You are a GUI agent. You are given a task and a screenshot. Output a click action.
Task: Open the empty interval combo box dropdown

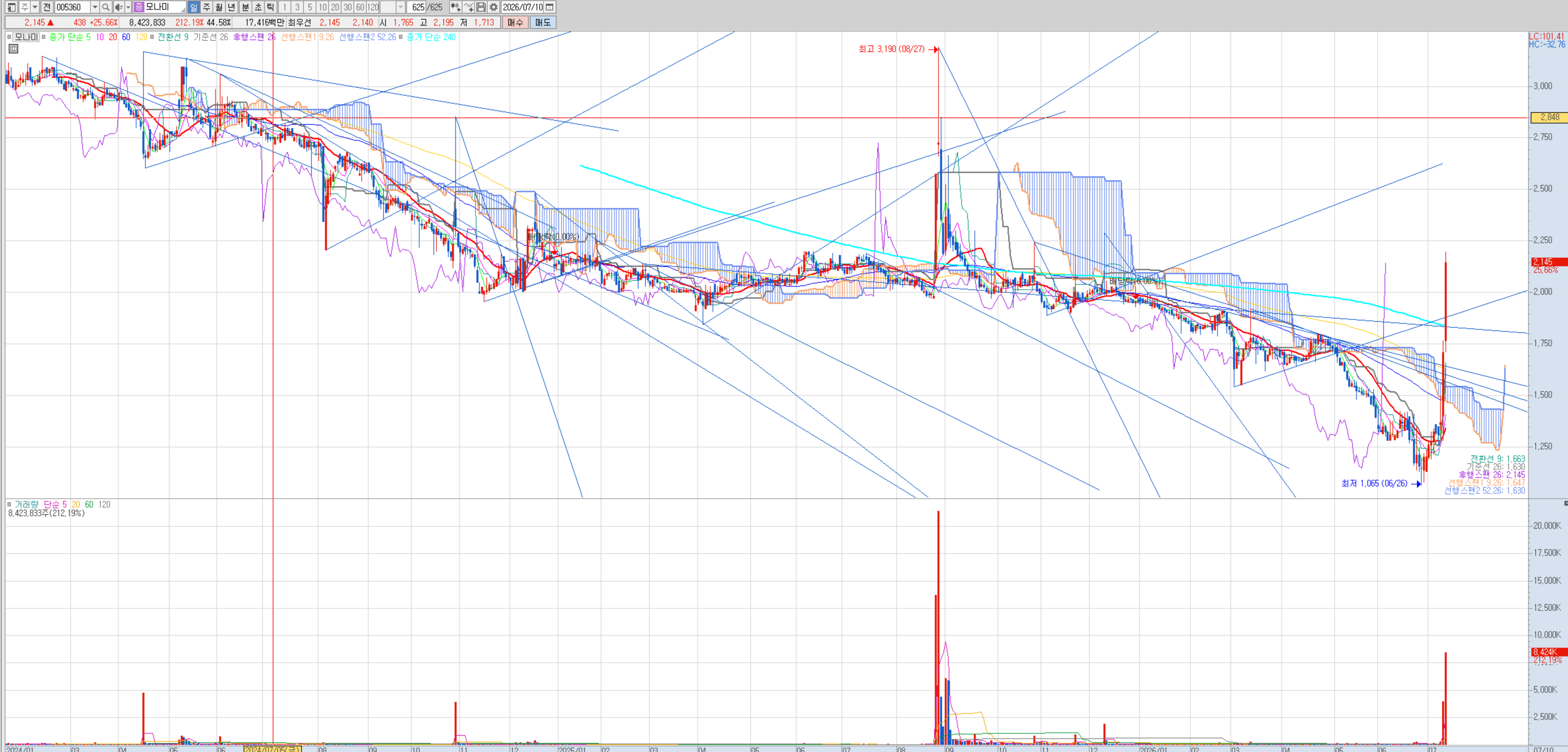(x=400, y=7)
